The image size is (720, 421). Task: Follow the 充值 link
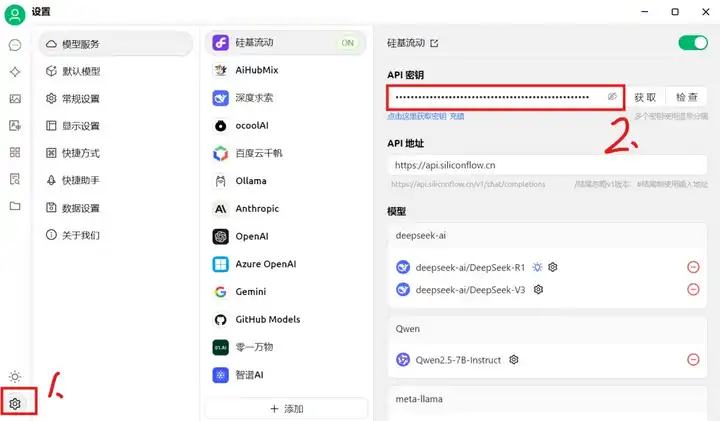tap(457, 116)
